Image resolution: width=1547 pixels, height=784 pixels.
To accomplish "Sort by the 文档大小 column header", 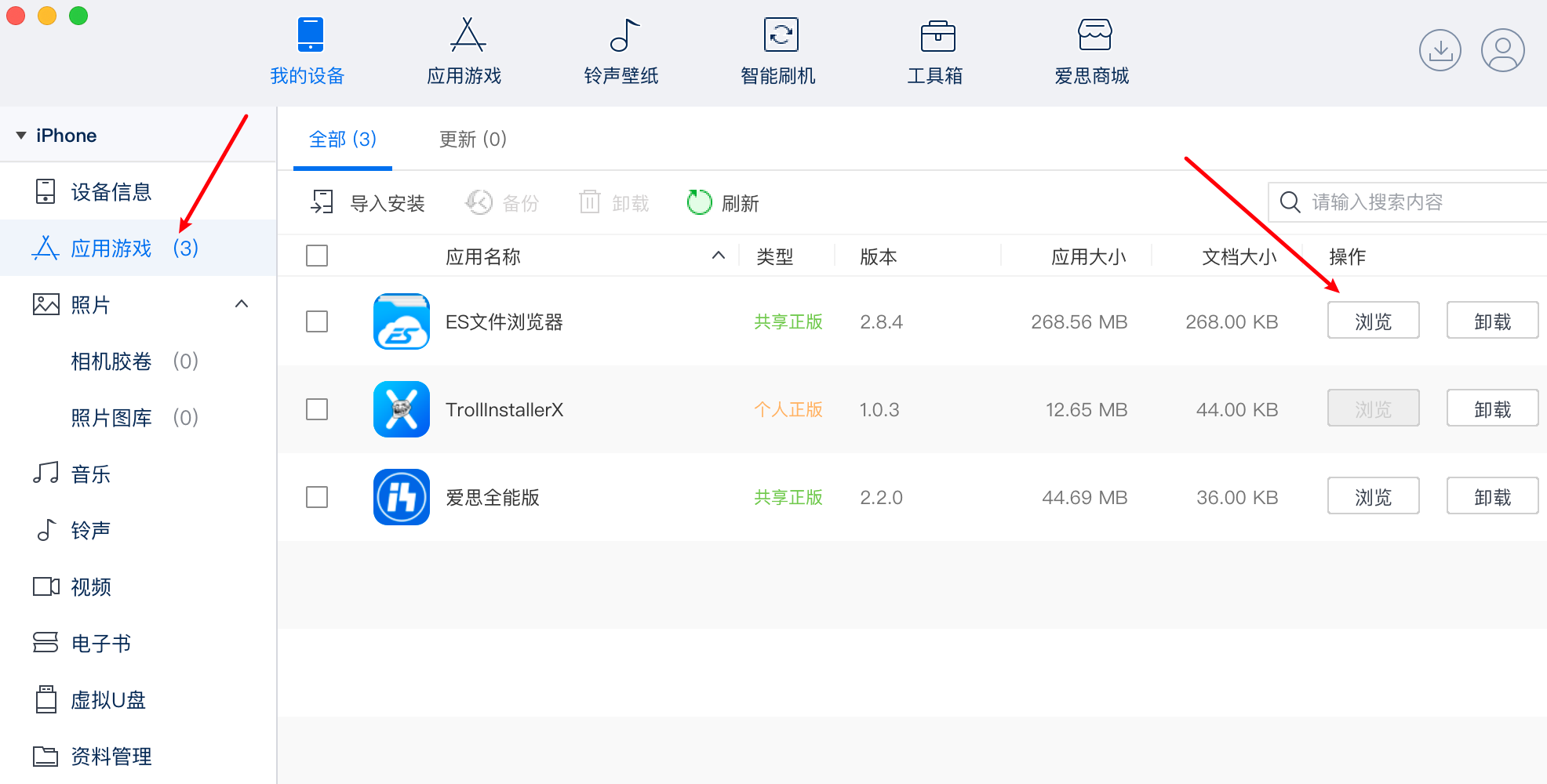I will coord(1239,256).
